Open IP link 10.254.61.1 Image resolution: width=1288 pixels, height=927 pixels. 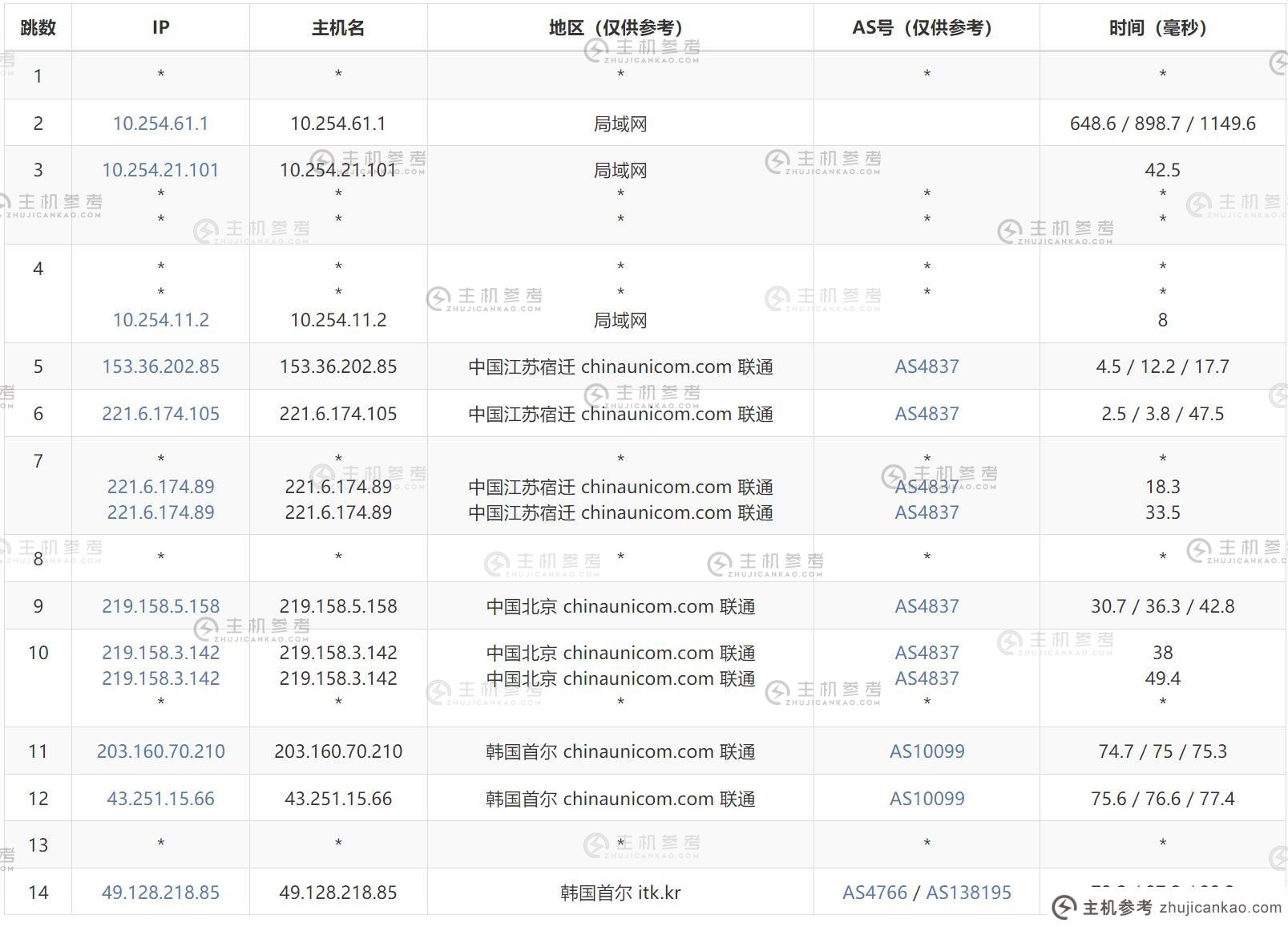160,123
